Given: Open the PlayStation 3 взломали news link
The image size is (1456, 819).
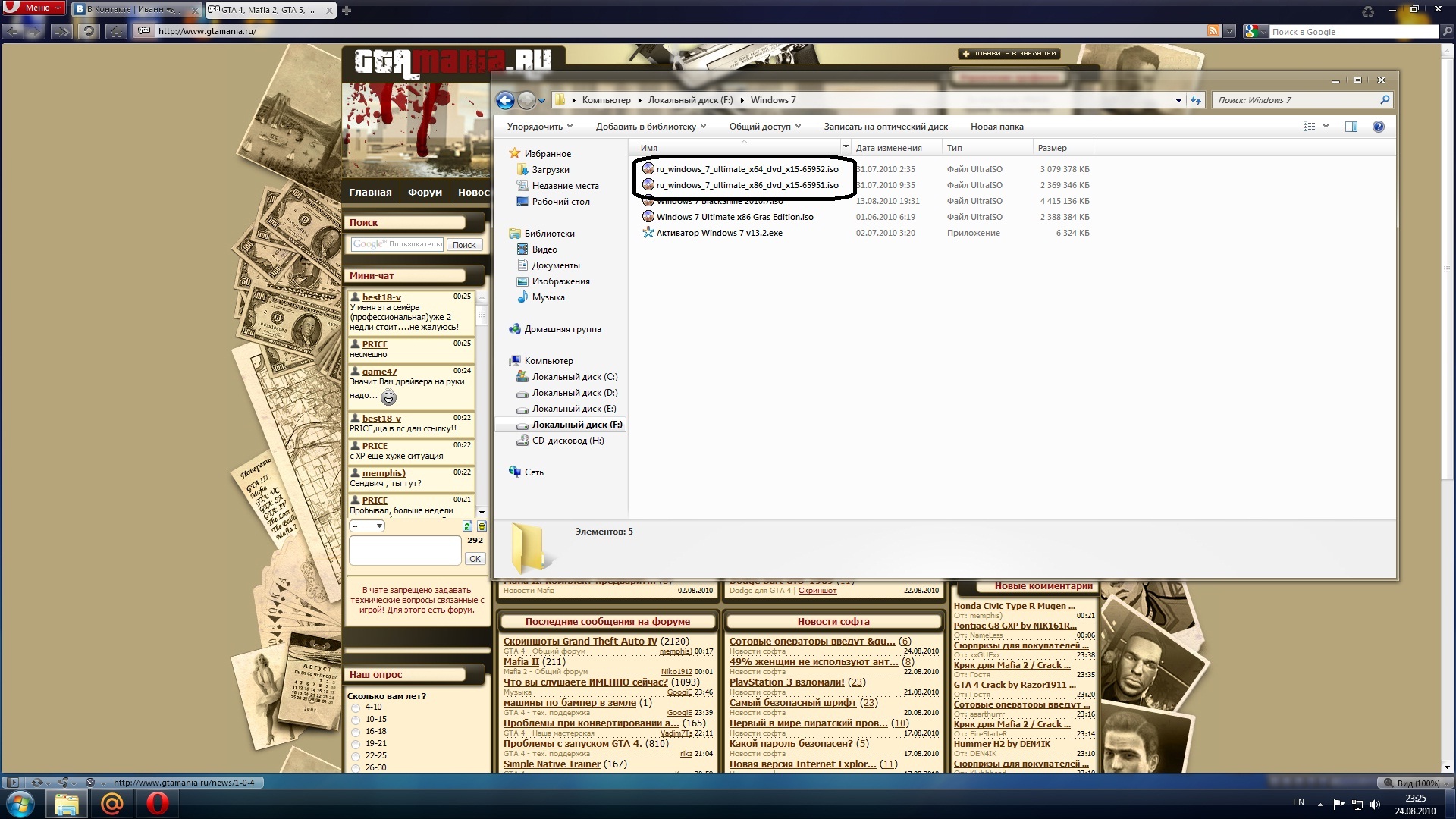Looking at the screenshot, I should 786,682.
